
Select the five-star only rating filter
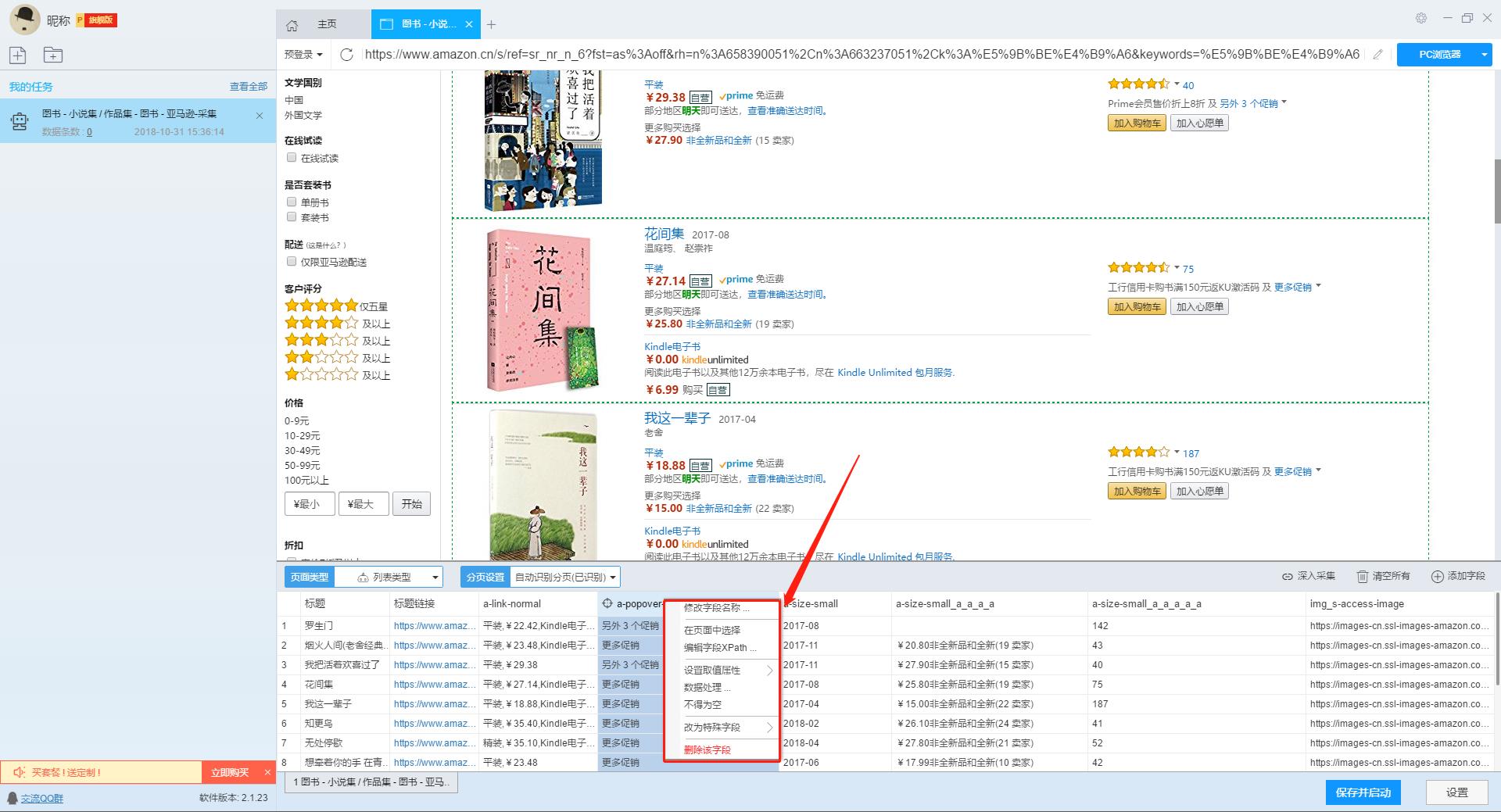[x=321, y=306]
